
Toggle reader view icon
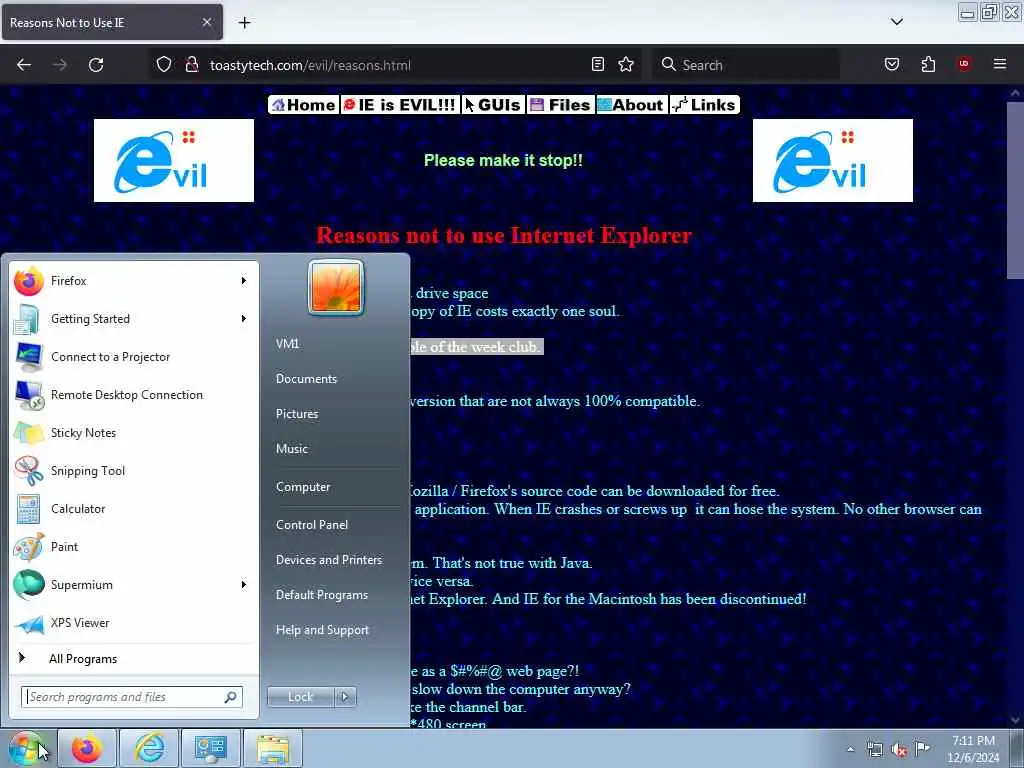coord(598,64)
